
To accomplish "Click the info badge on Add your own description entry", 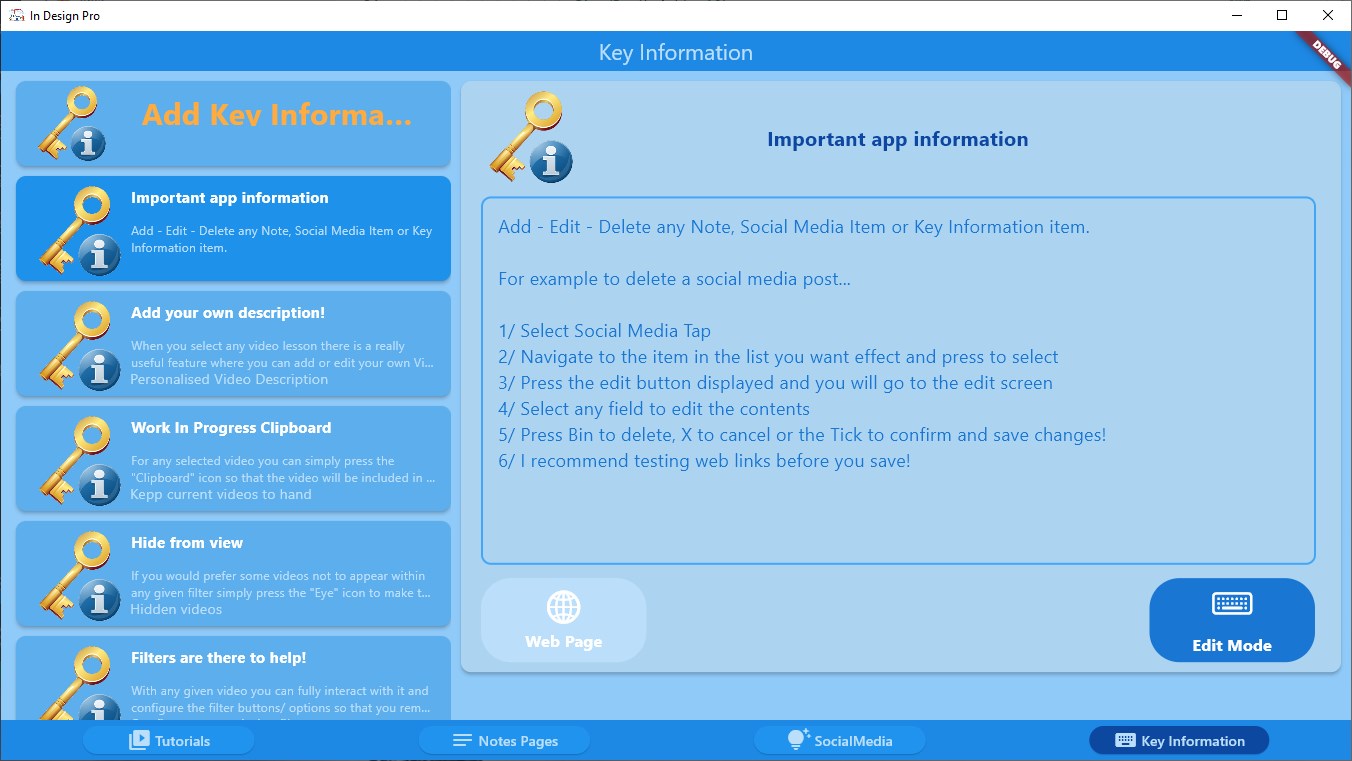I will pyautogui.click(x=99, y=370).
